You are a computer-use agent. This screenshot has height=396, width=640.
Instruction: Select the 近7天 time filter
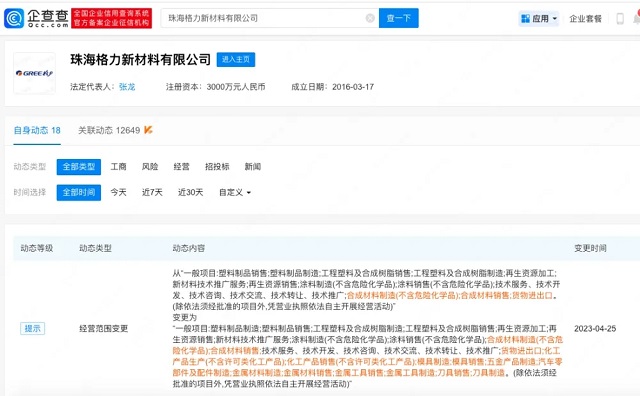click(152, 192)
